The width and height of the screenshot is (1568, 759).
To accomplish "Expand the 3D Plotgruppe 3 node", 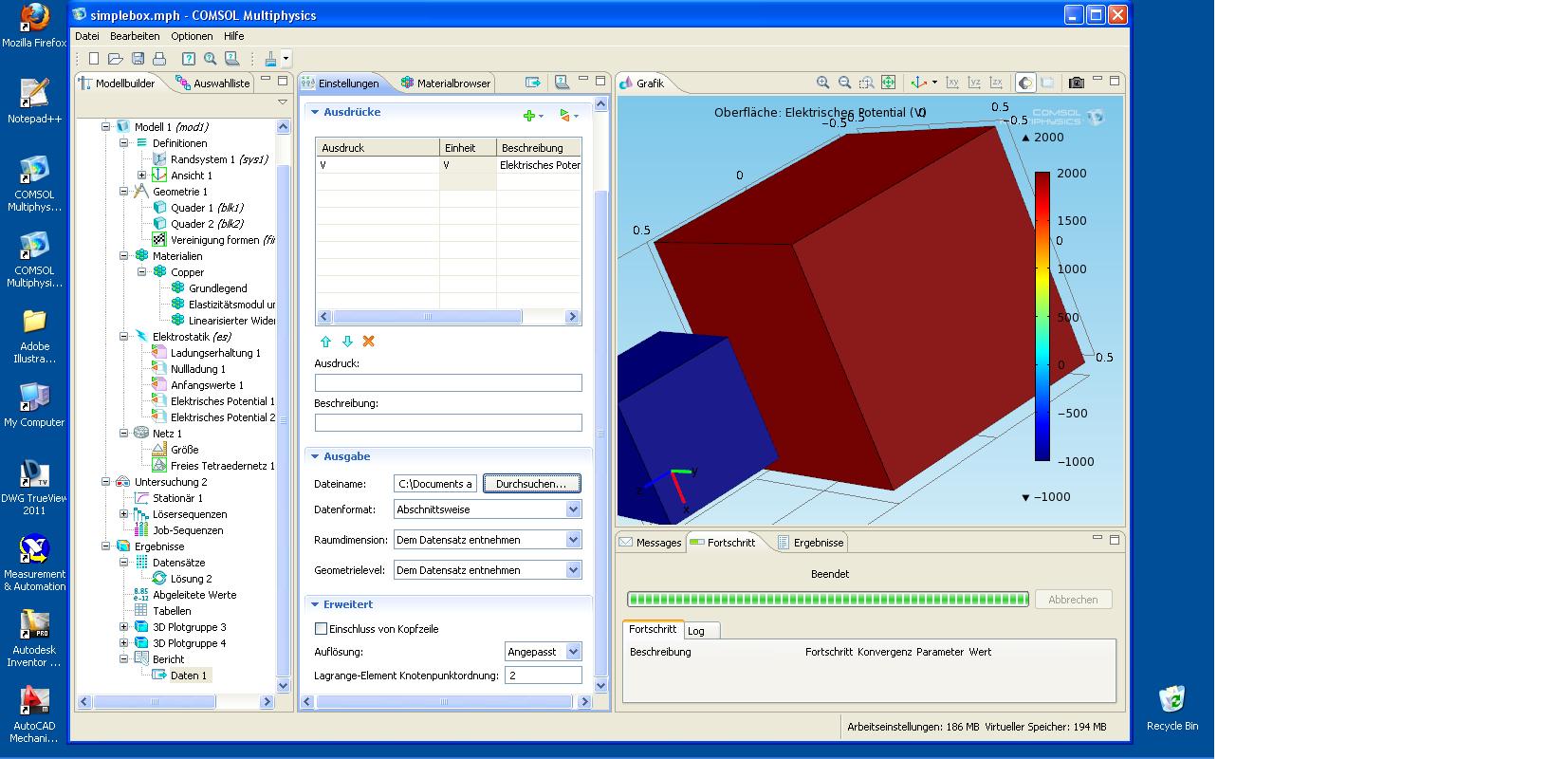I will (x=123, y=627).
